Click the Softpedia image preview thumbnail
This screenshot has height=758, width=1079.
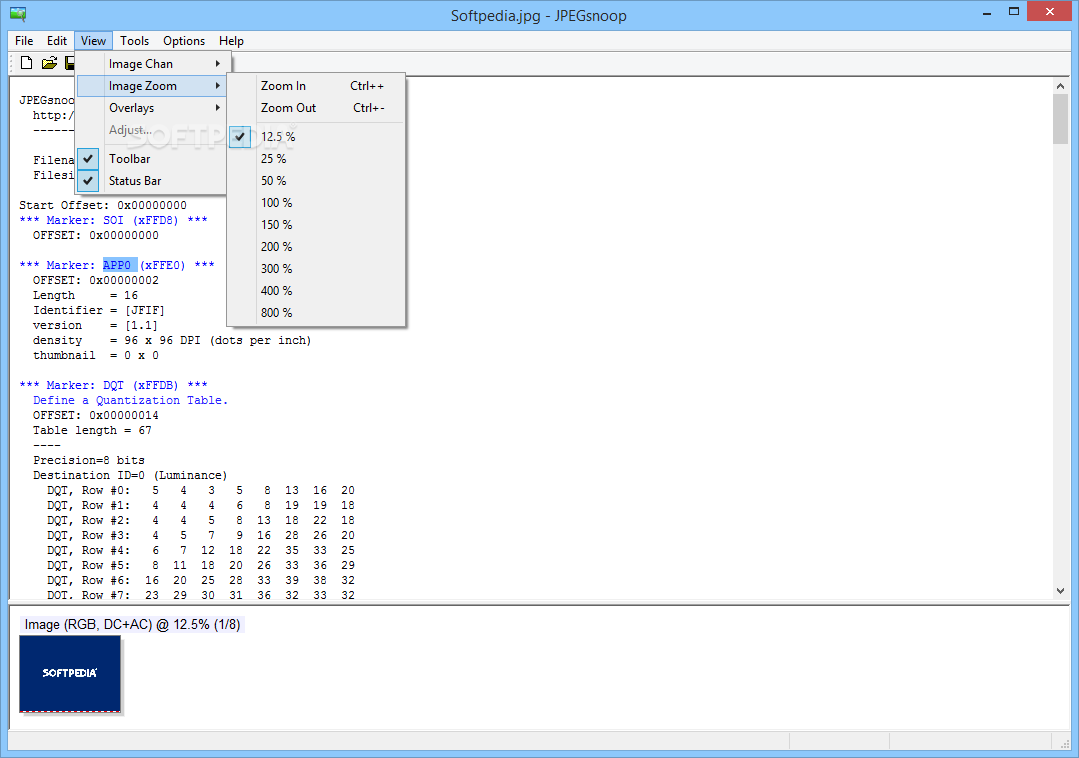(70, 673)
